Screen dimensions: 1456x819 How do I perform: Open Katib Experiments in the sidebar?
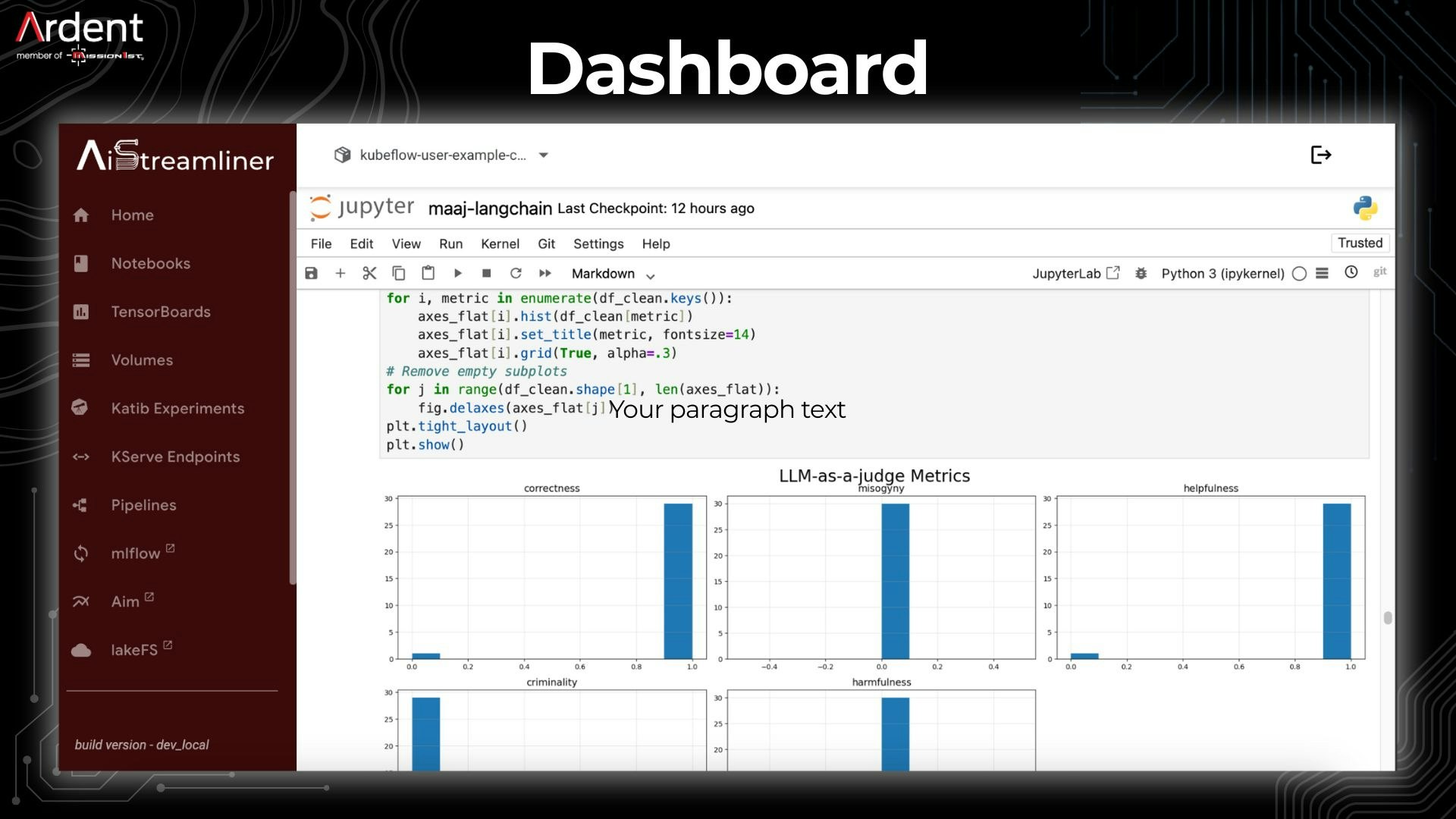[177, 409]
